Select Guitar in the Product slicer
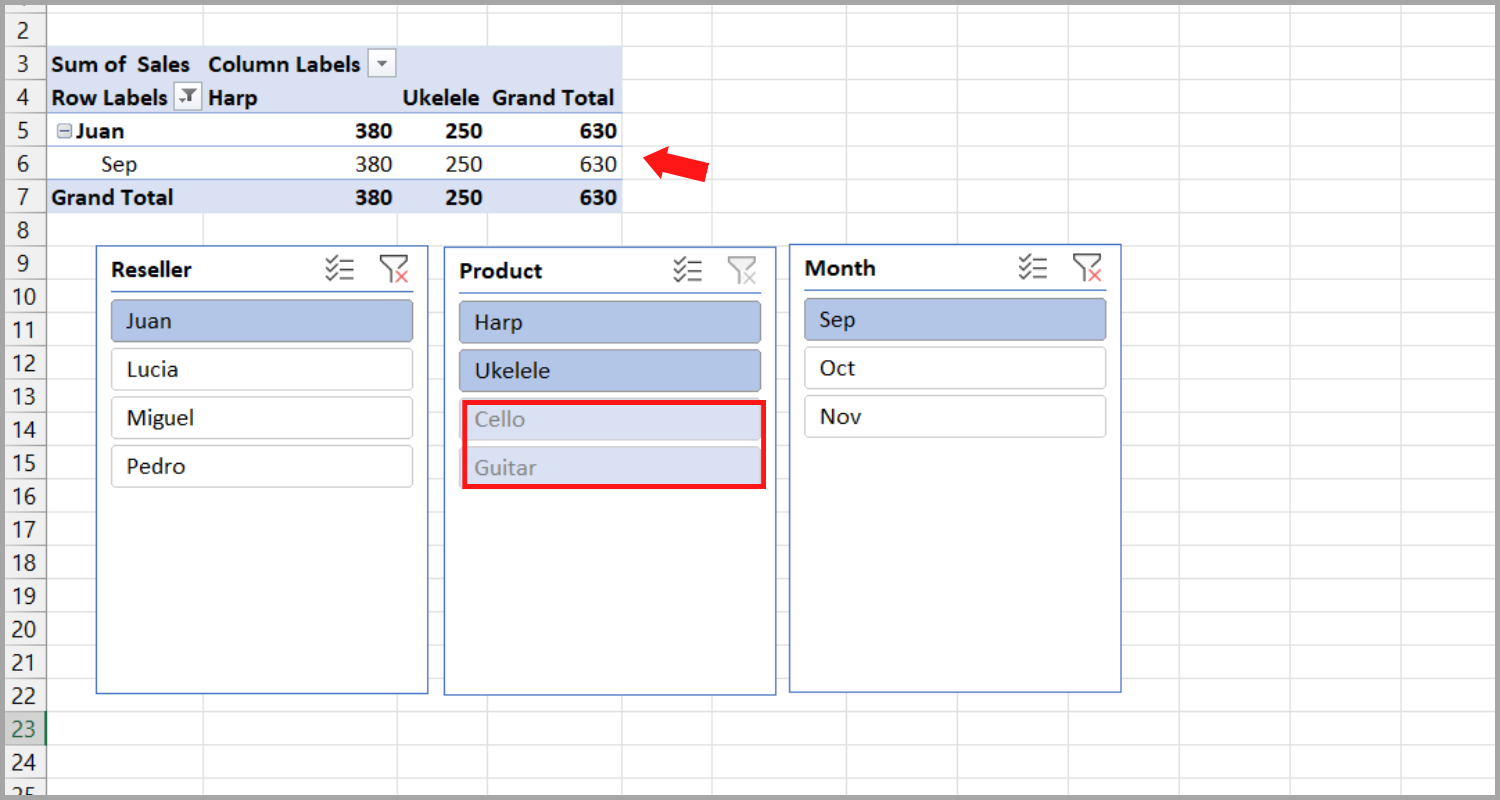This screenshot has height=800, width=1500. tap(611, 467)
